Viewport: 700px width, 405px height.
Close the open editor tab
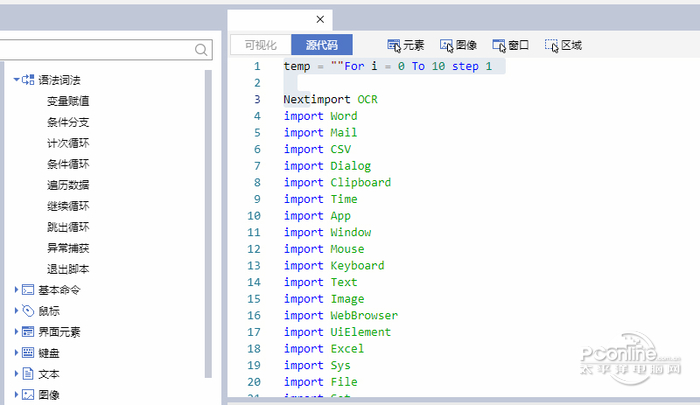pos(320,19)
